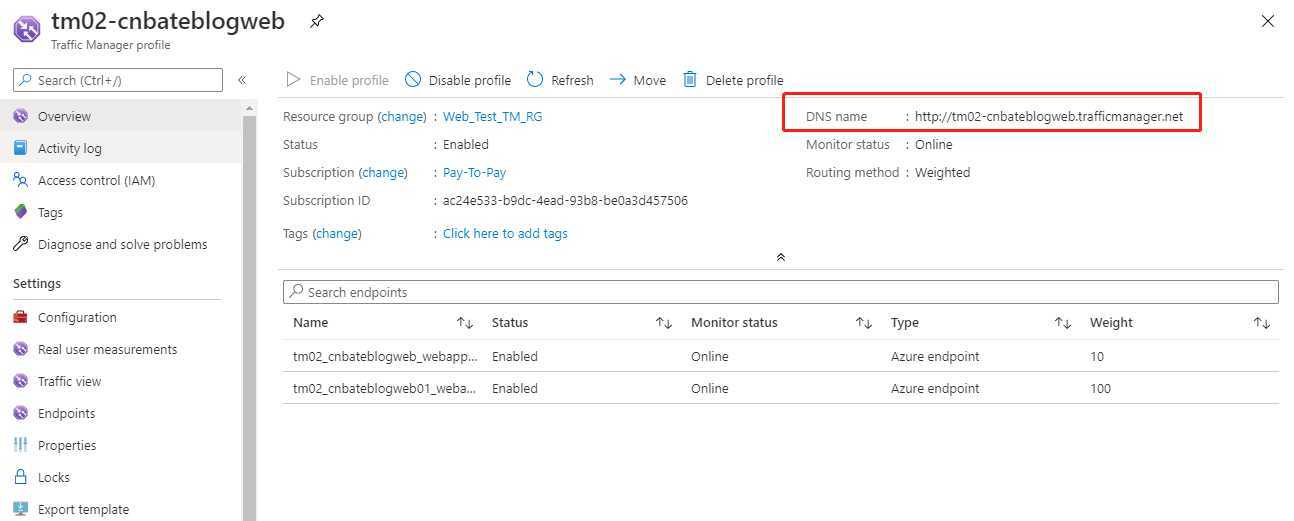This screenshot has height=521, width=1294.
Task: Click the Delete profile trash icon
Action: pos(690,79)
